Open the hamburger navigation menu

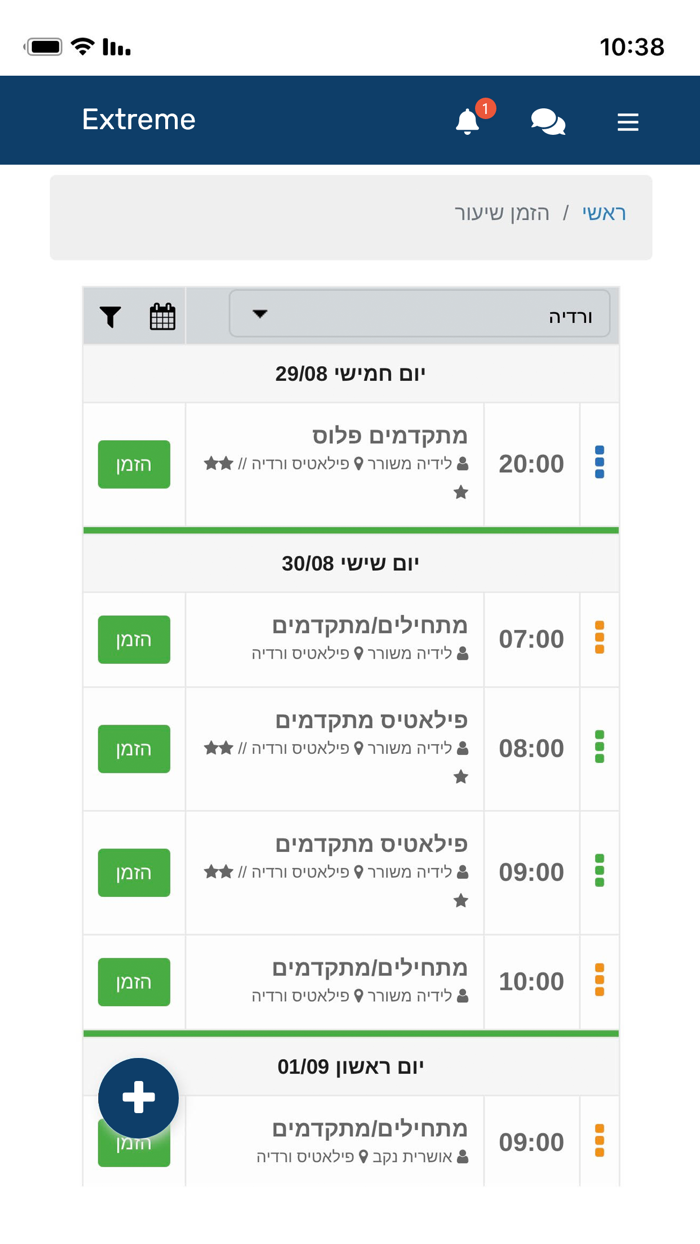point(627,121)
